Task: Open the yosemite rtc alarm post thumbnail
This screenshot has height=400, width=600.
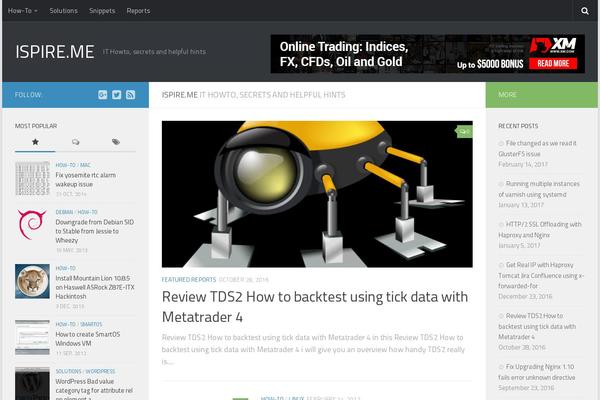Action: pos(33,178)
